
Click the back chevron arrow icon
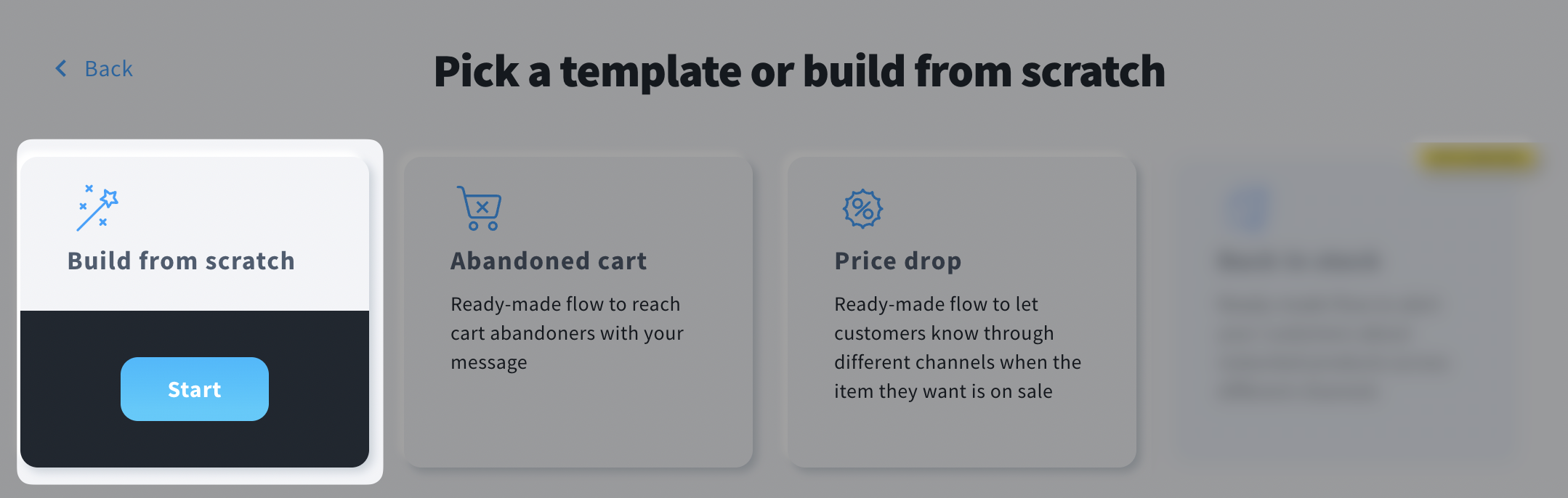61,68
